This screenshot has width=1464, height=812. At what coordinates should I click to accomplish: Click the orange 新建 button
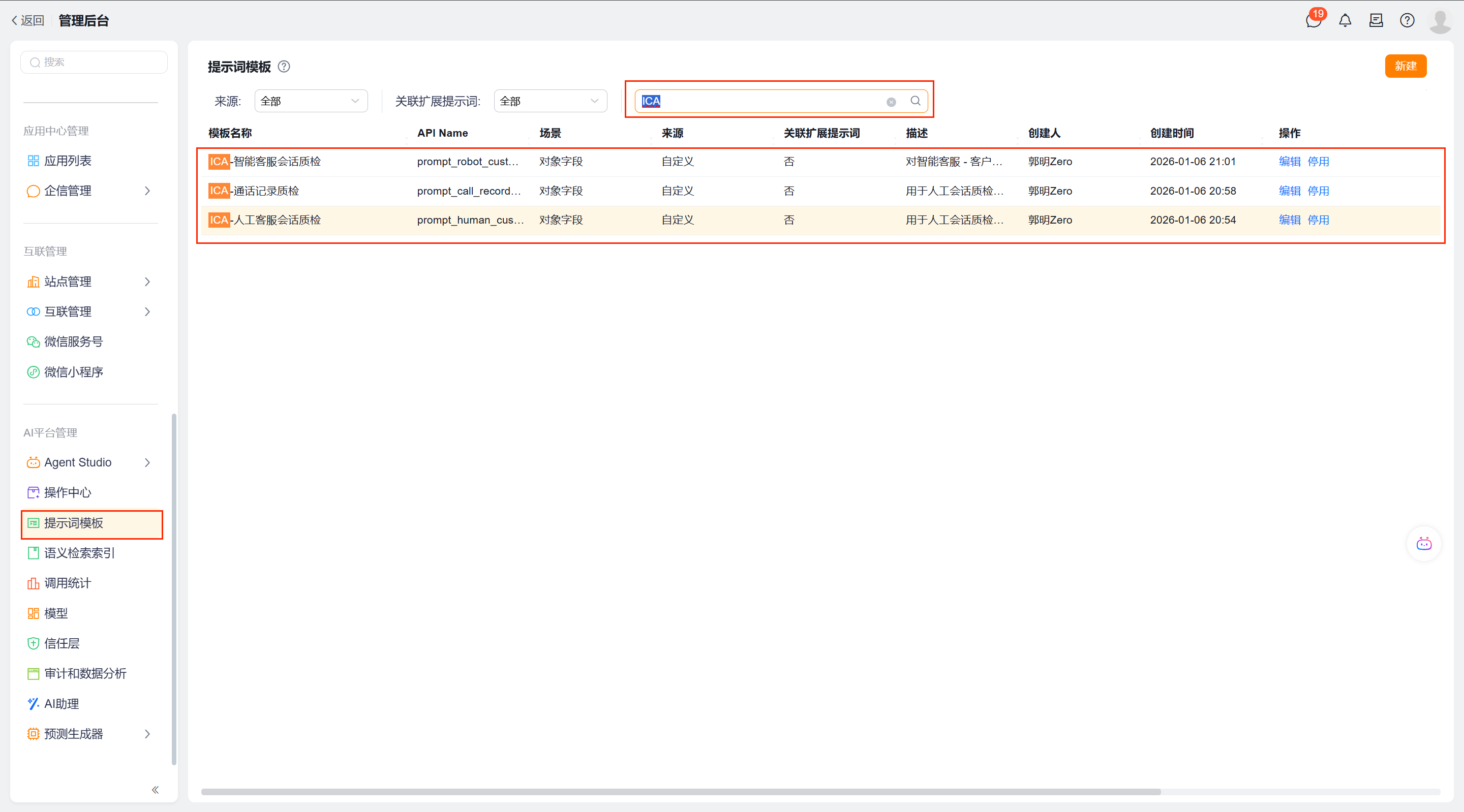(1405, 67)
